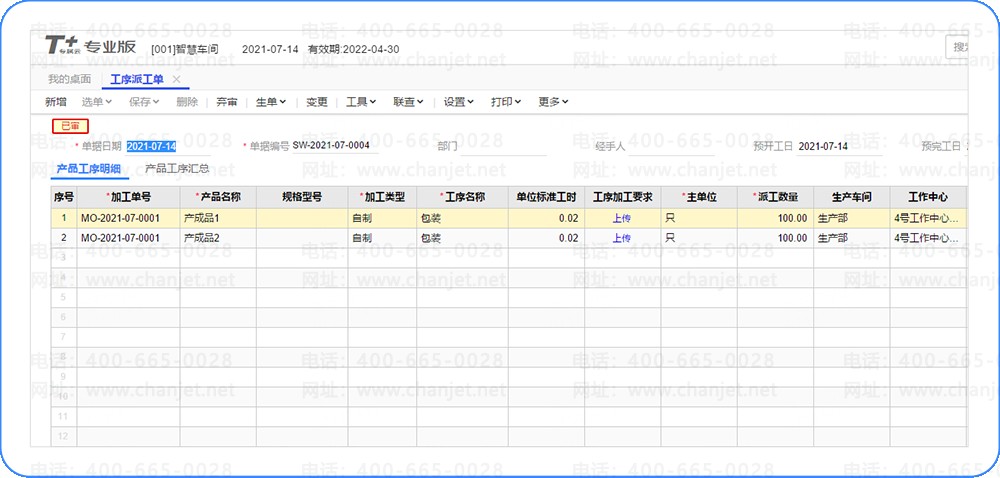This screenshot has width=1000, height=478.
Task: Close the 工序派工单 tab
Action: click(177, 80)
